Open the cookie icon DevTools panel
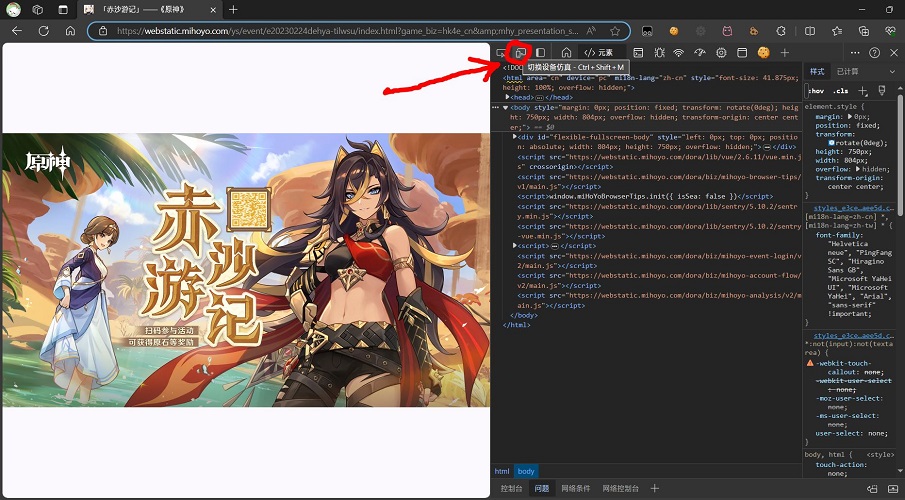The width and height of the screenshot is (905, 500). tap(764, 52)
